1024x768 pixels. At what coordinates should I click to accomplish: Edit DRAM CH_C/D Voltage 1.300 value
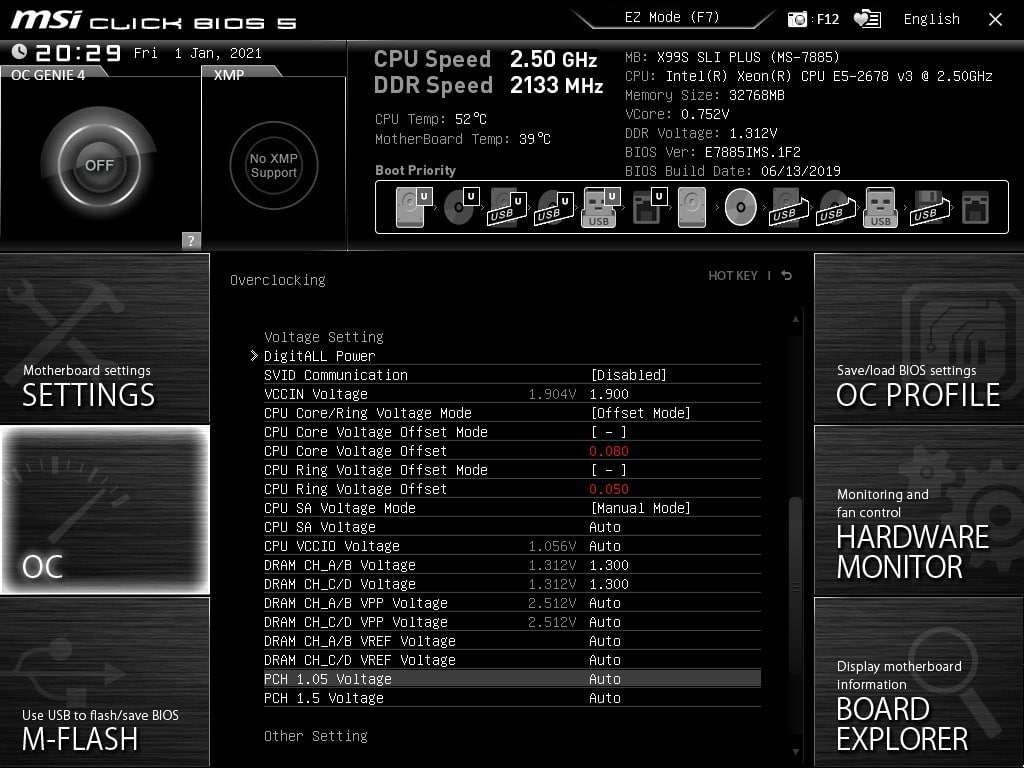609,583
